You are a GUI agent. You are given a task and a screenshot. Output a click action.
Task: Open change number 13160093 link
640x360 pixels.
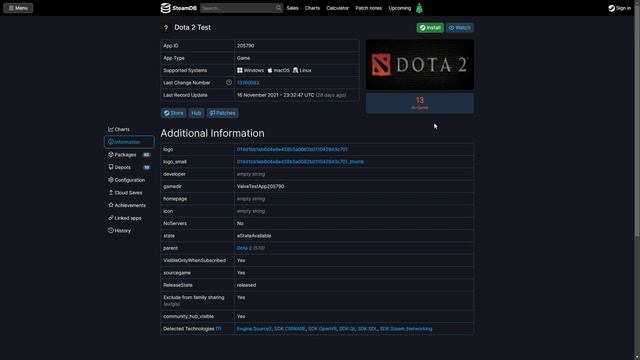248,83
